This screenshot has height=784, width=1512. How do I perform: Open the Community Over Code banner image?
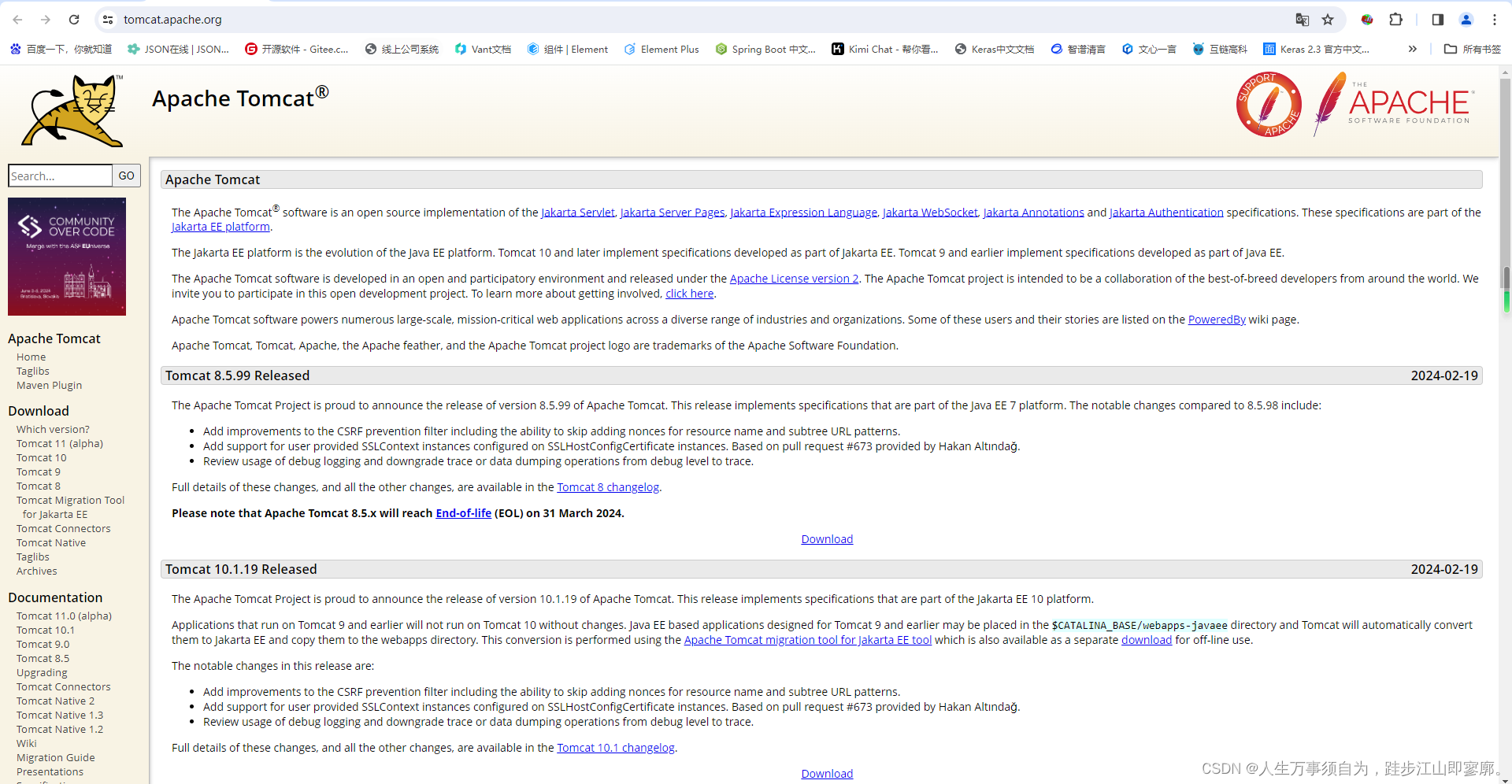67,257
